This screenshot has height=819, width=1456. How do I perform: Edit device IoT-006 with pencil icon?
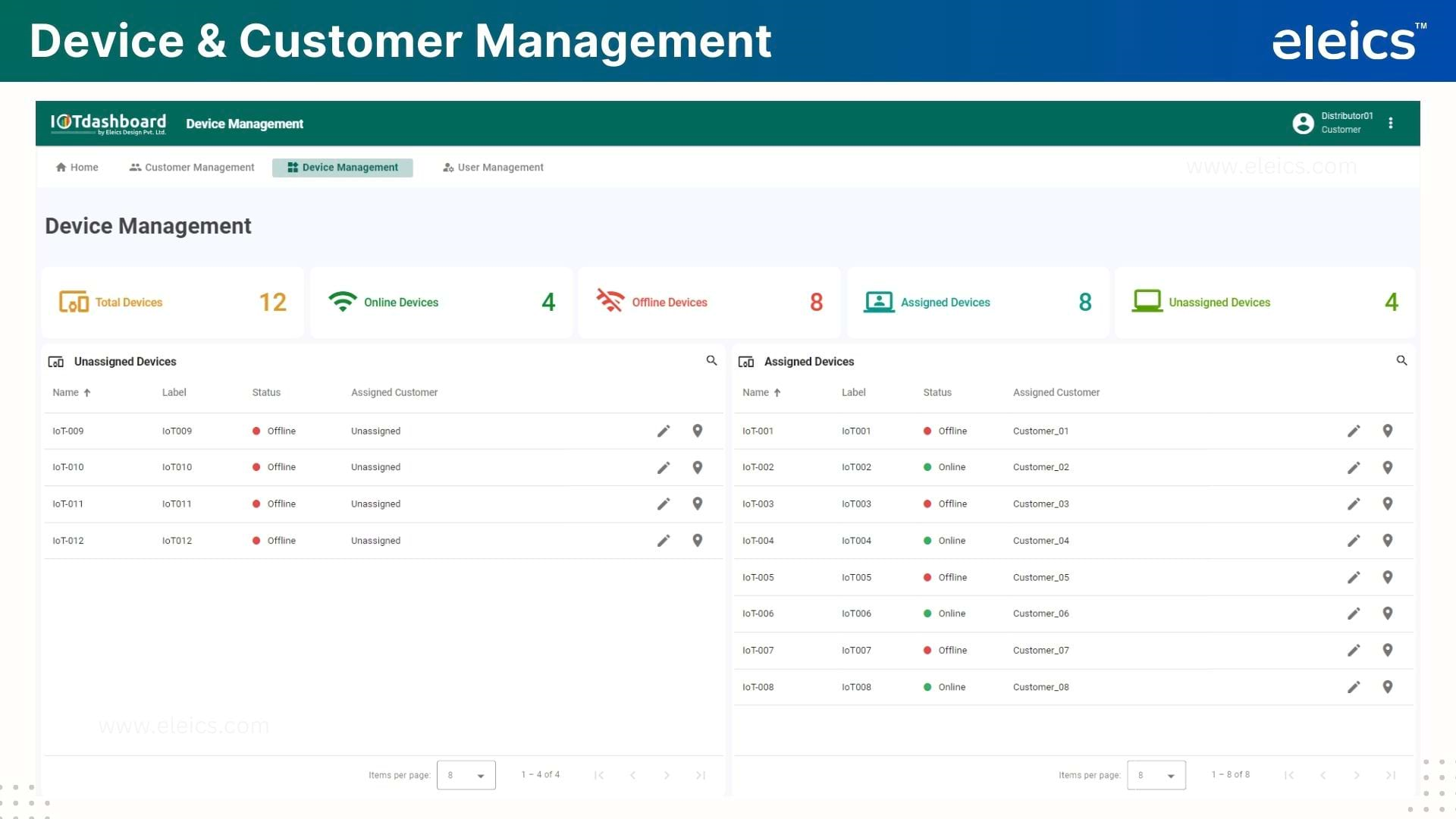coord(1354,613)
